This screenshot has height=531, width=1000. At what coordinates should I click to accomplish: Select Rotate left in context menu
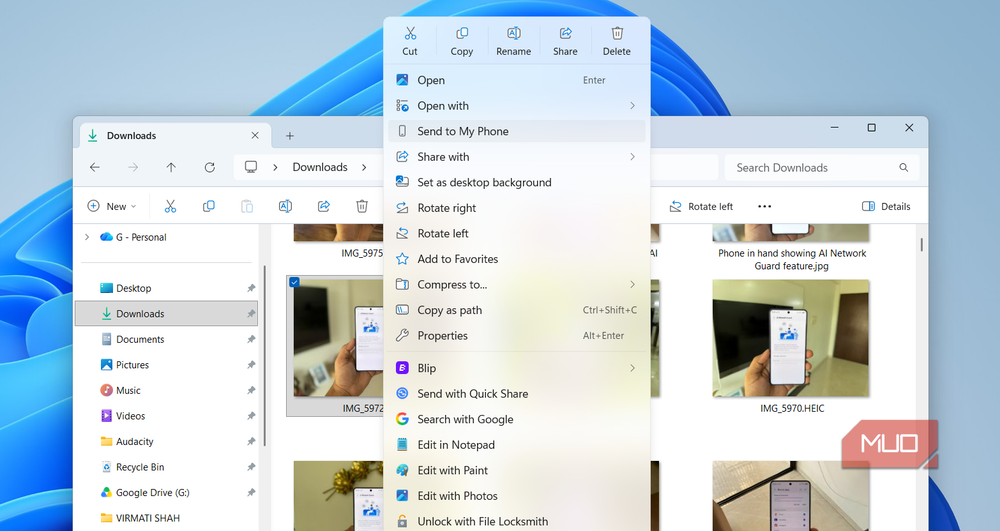pyautogui.click(x=517, y=233)
